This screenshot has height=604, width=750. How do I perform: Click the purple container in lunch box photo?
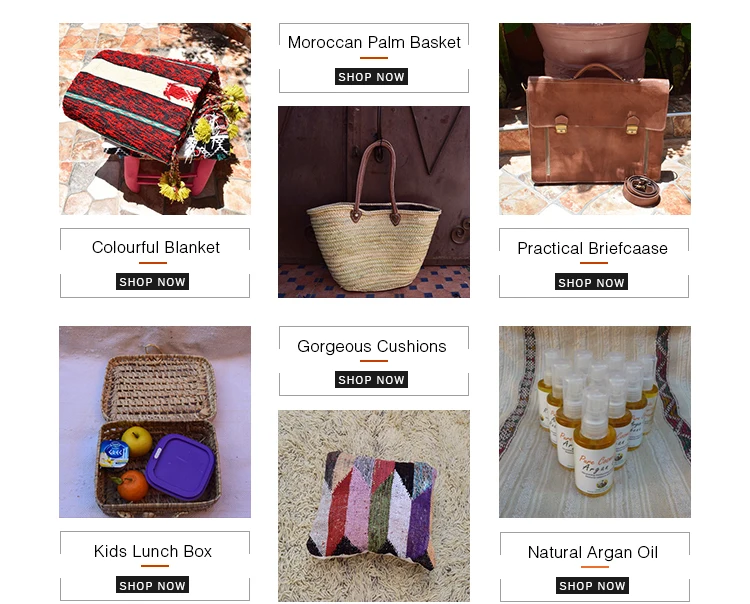click(x=180, y=467)
